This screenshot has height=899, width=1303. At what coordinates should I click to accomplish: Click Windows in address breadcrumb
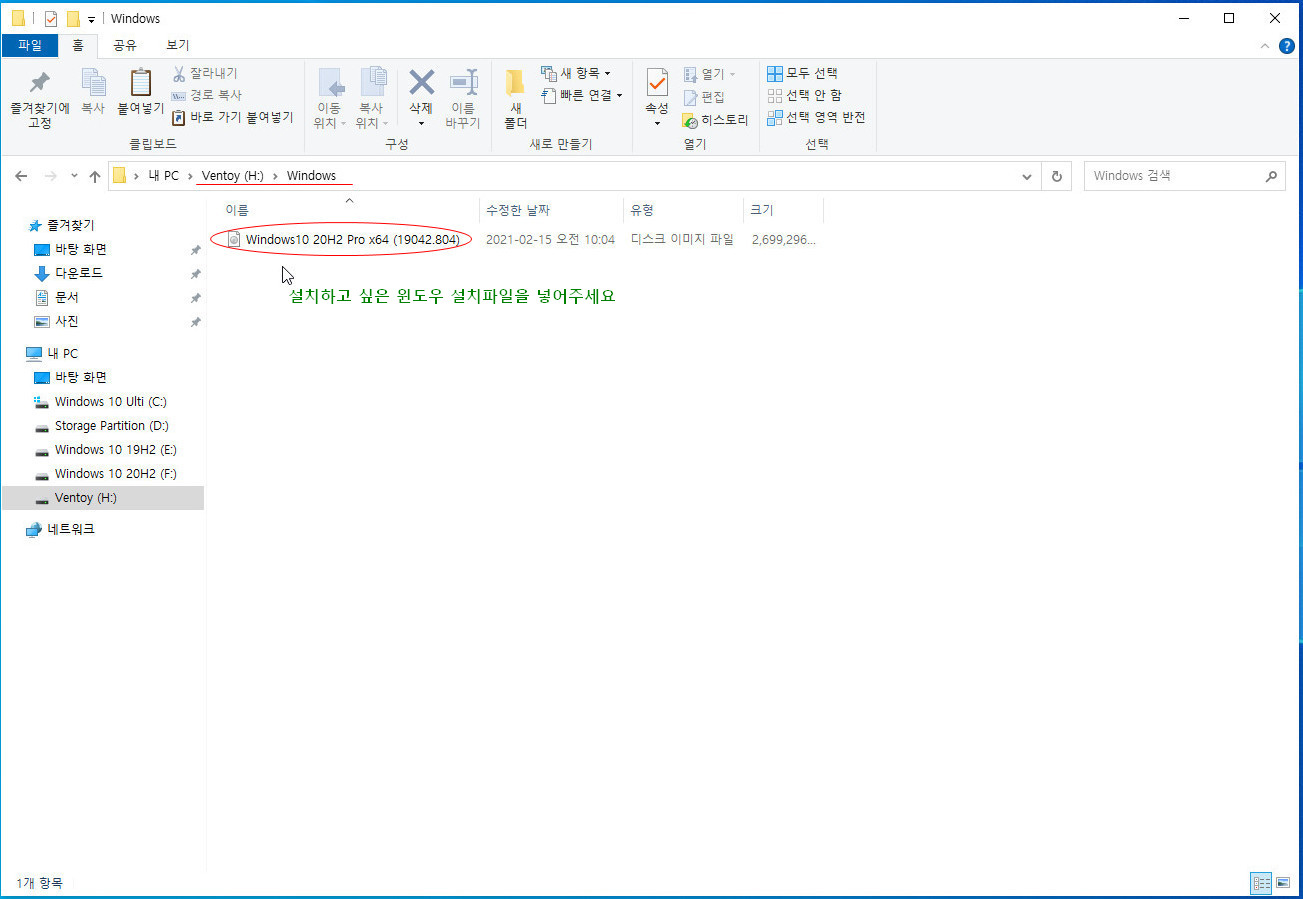click(311, 176)
